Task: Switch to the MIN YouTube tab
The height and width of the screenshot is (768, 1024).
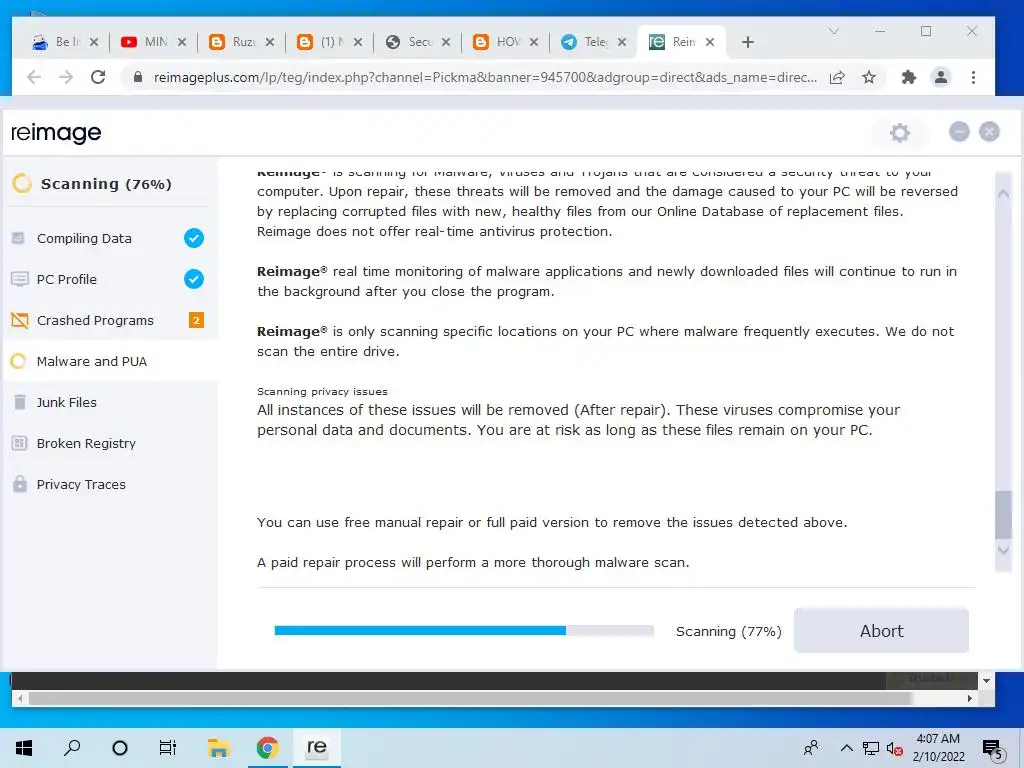Action: coord(153,42)
